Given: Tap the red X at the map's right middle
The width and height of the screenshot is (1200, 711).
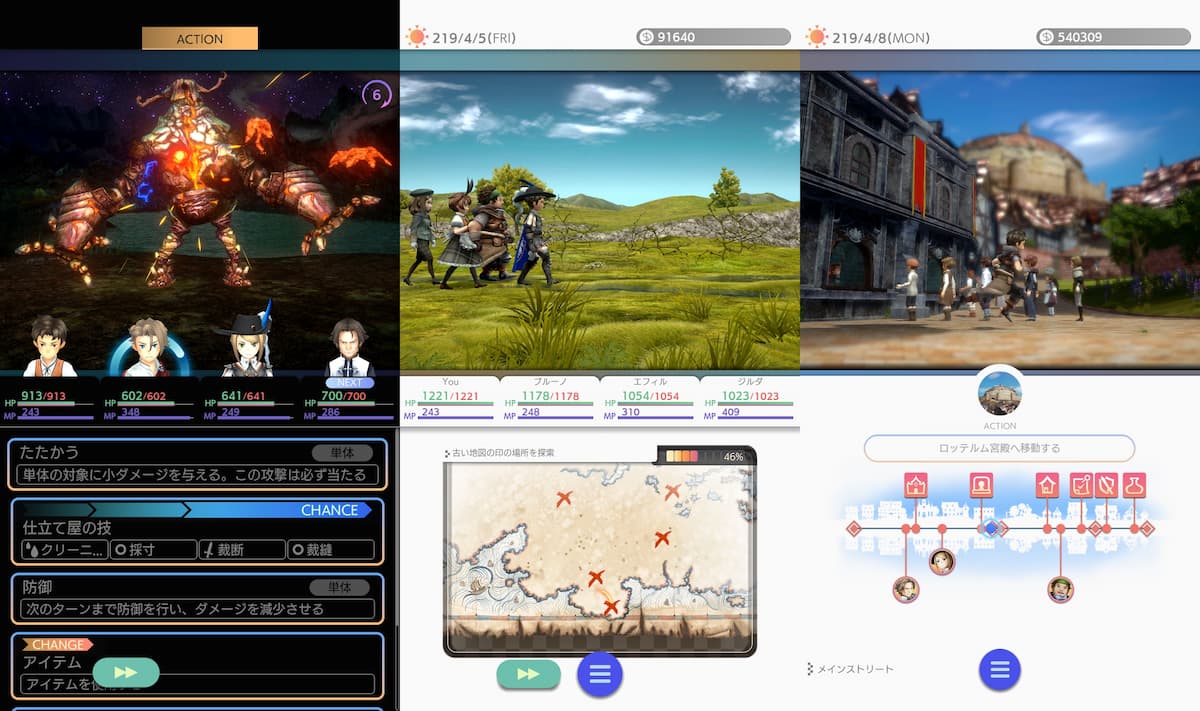Looking at the screenshot, I should pyautogui.click(x=661, y=538).
